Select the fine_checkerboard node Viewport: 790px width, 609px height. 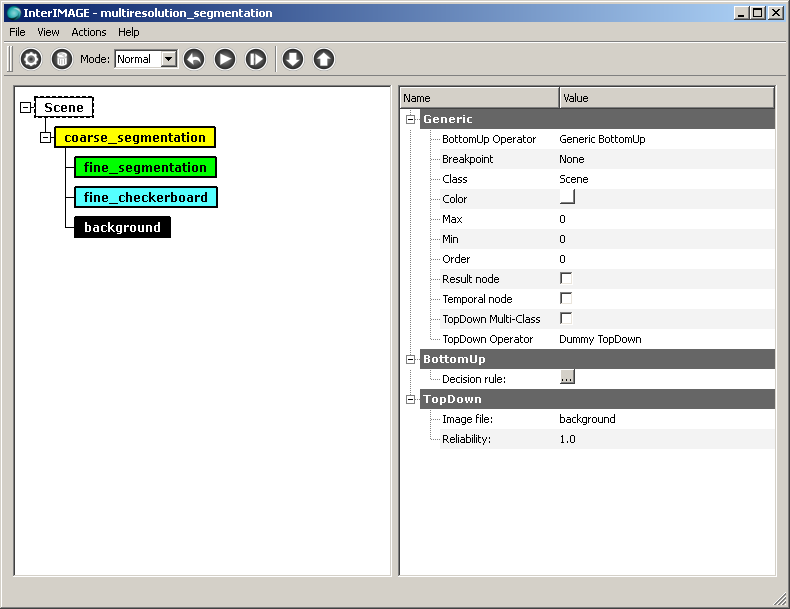pos(145,197)
